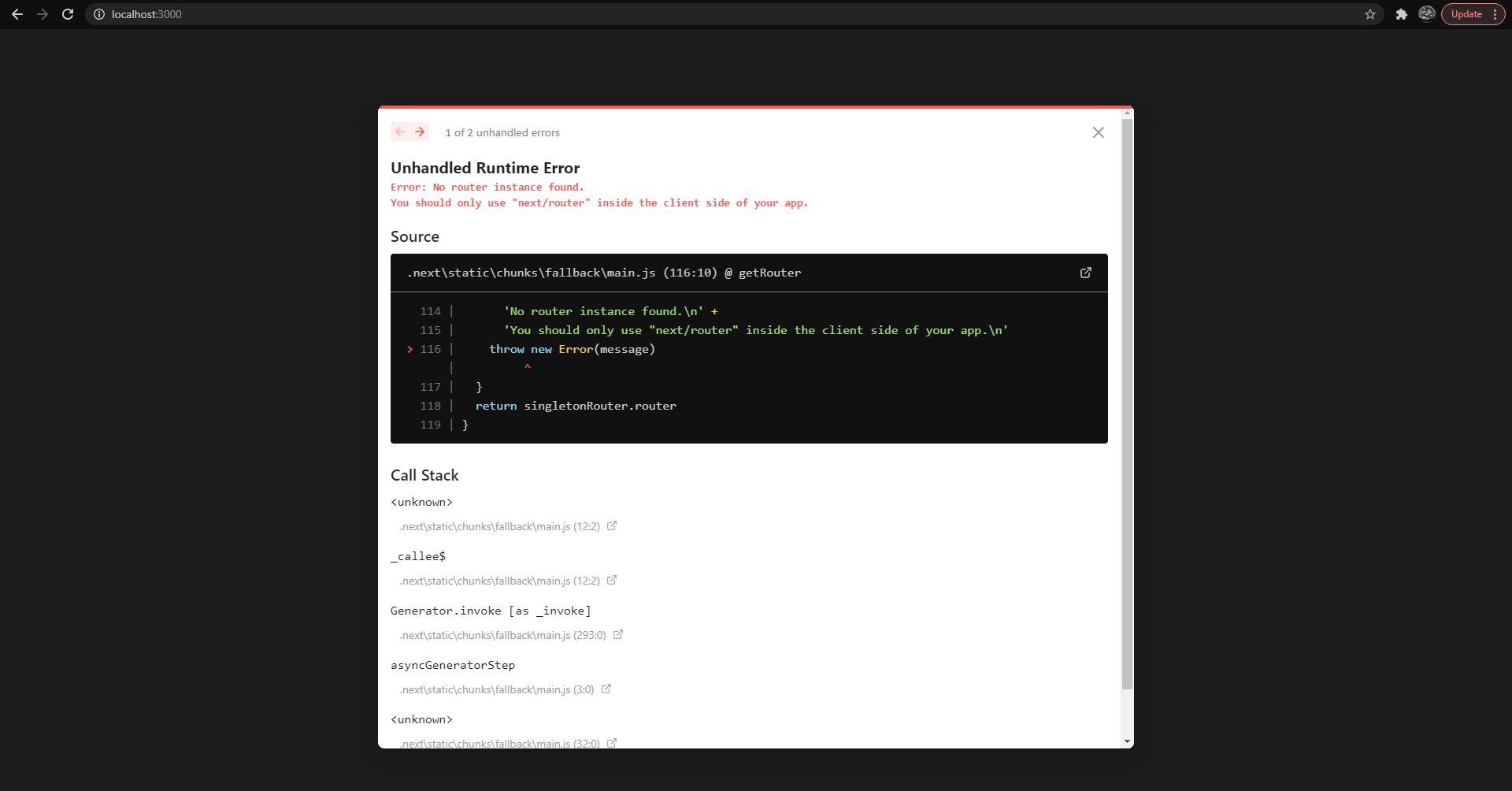The image size is (1512, 791).
Task: Open external link beside main.js (32:0) frame
Action: [x=612, y=743]
